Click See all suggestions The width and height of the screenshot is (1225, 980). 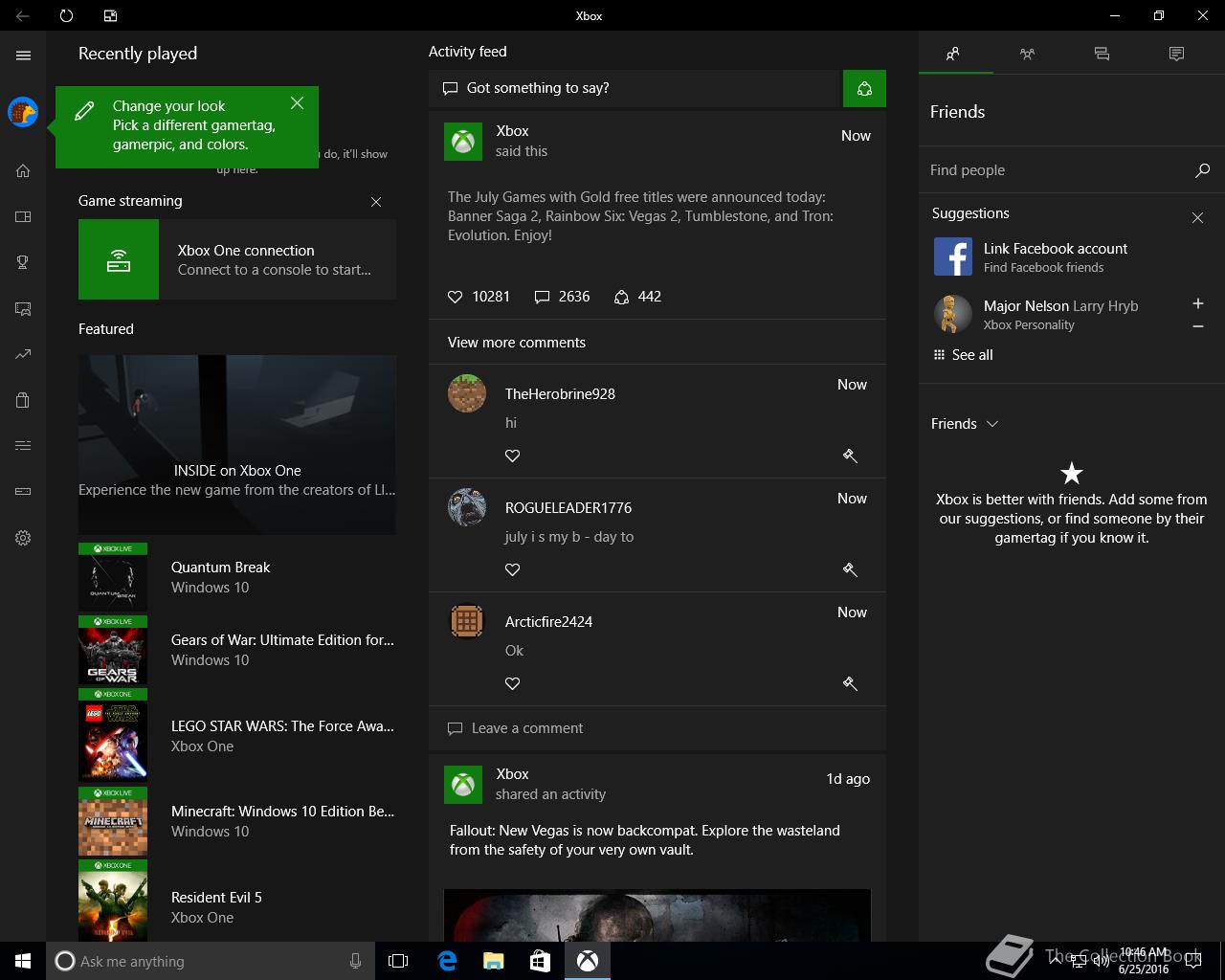pyautogui.click(x=963, y=355)
